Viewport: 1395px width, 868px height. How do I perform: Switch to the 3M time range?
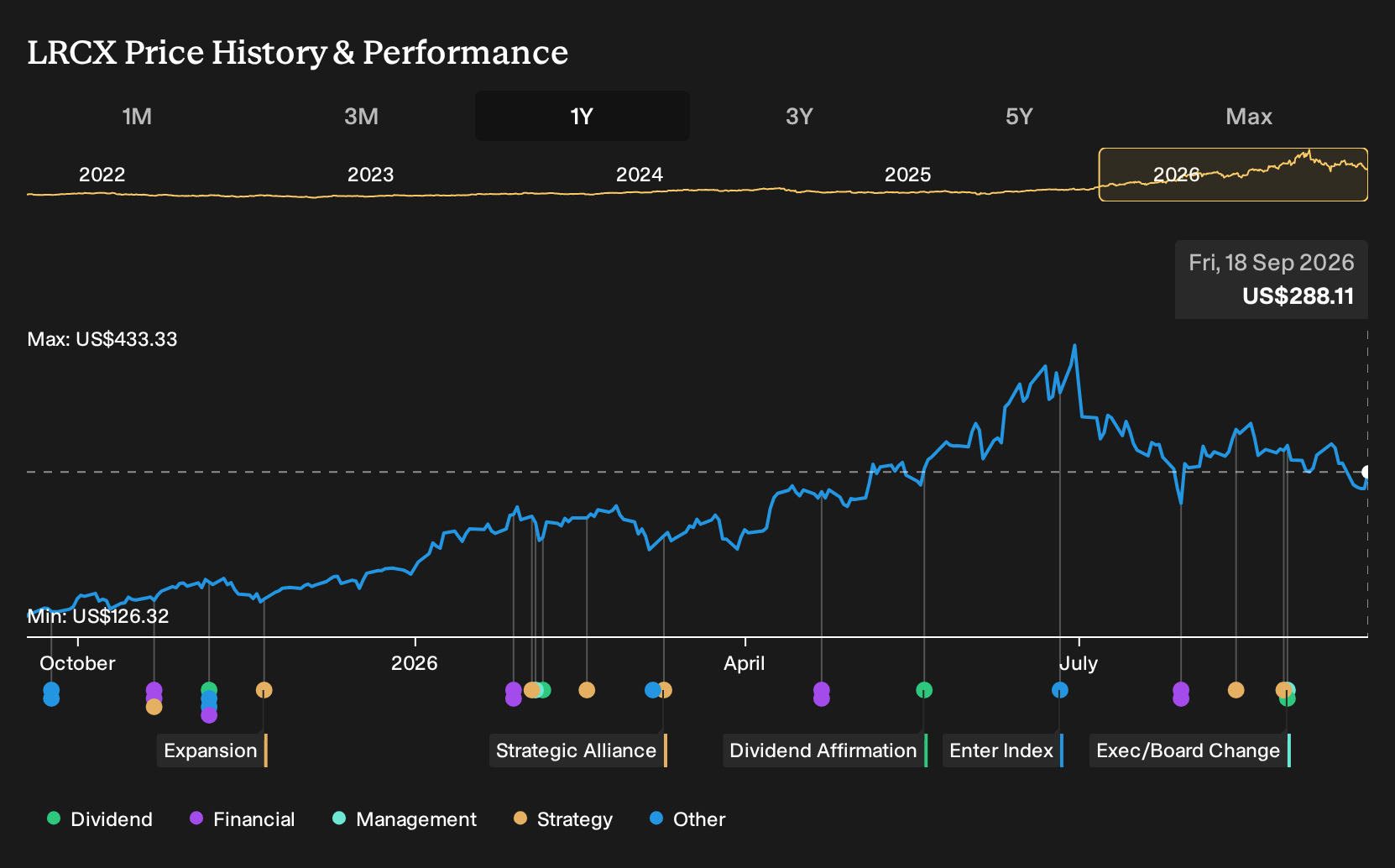362,116
